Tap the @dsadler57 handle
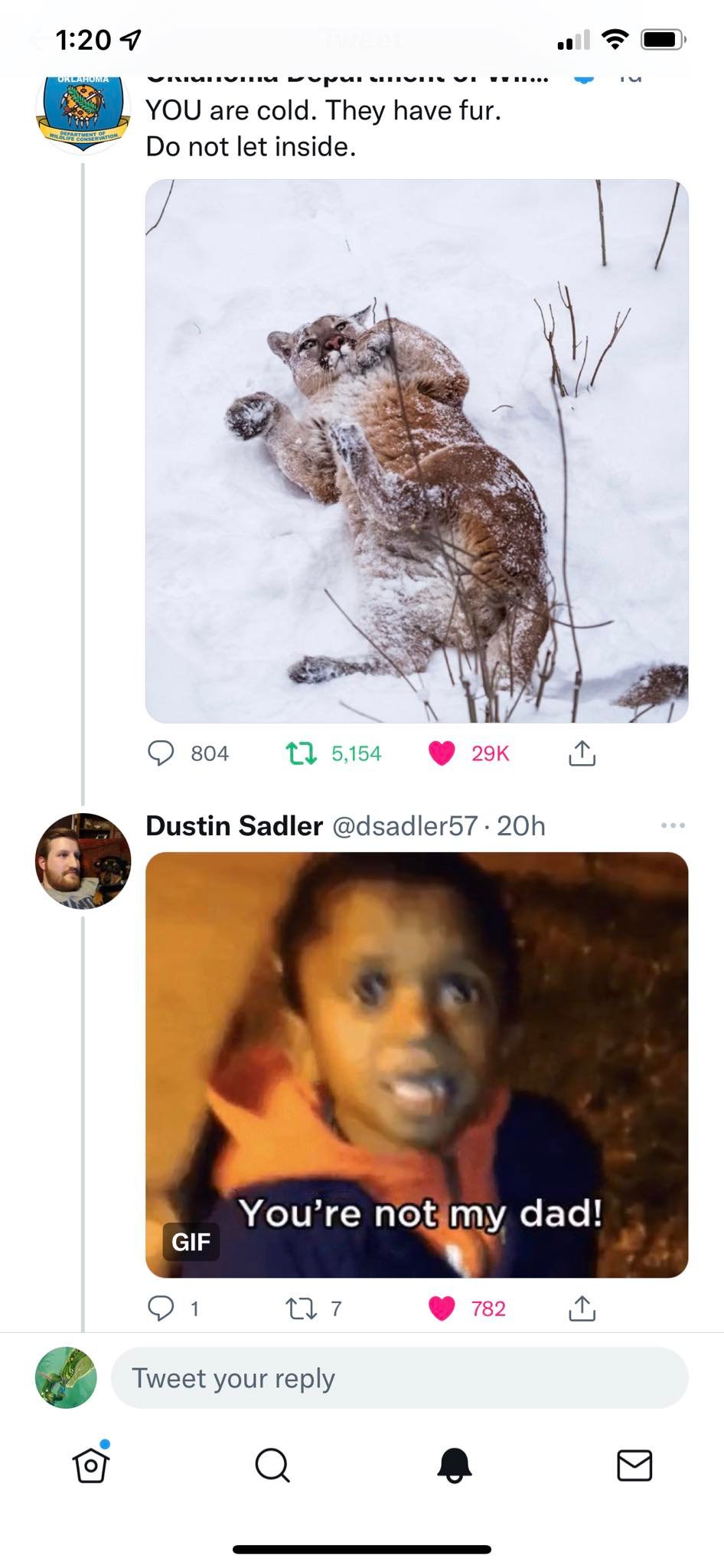 pyautogui.click(x=405, y=825)
